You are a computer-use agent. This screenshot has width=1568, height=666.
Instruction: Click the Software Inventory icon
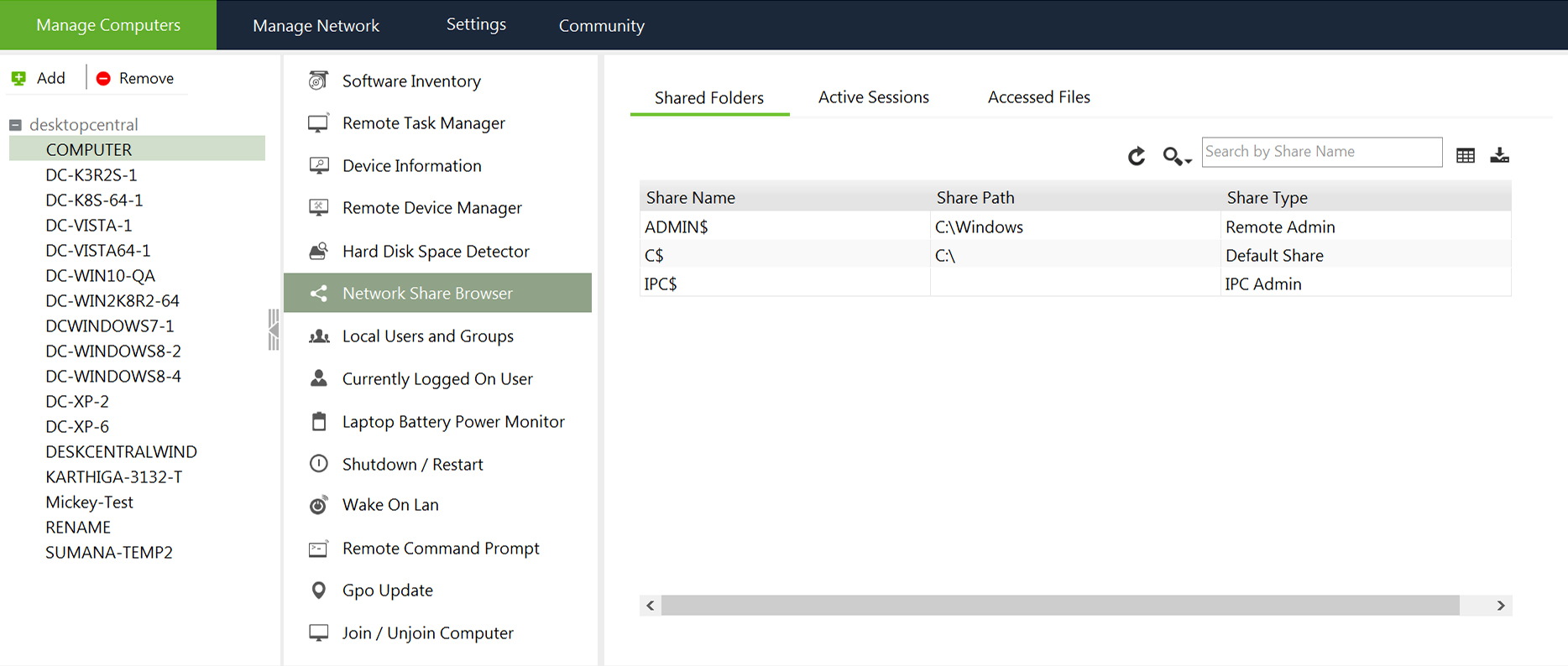pyautogui.click(x=318, y=81)
